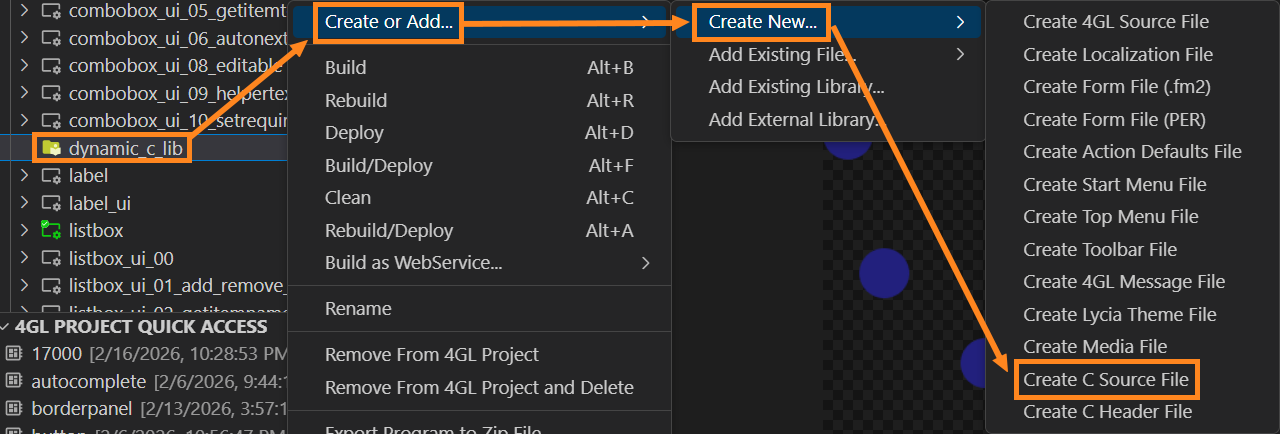
Task: Open the Add Existing File submenu arrow
Action: [x=960, y=54]
